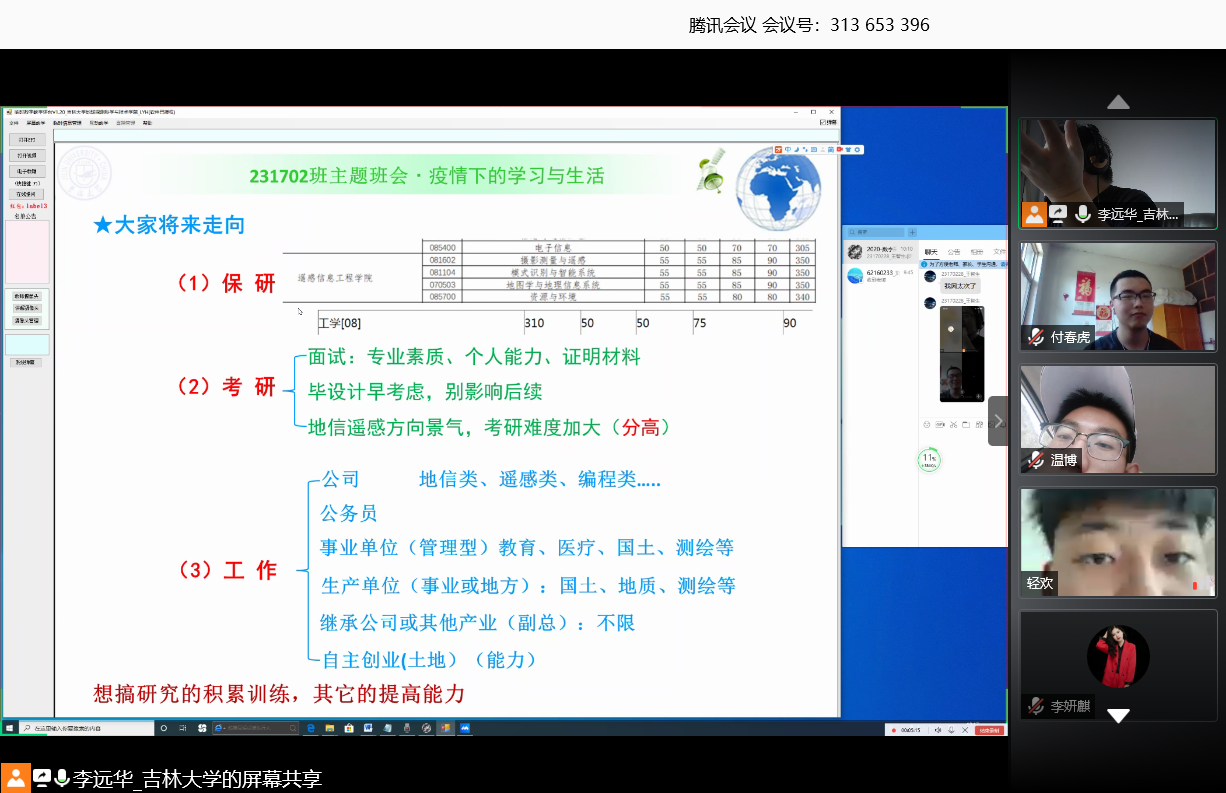Toggle the checkbox at top right of teaching app
The image size is (1226, 793).
pos(823,122)
